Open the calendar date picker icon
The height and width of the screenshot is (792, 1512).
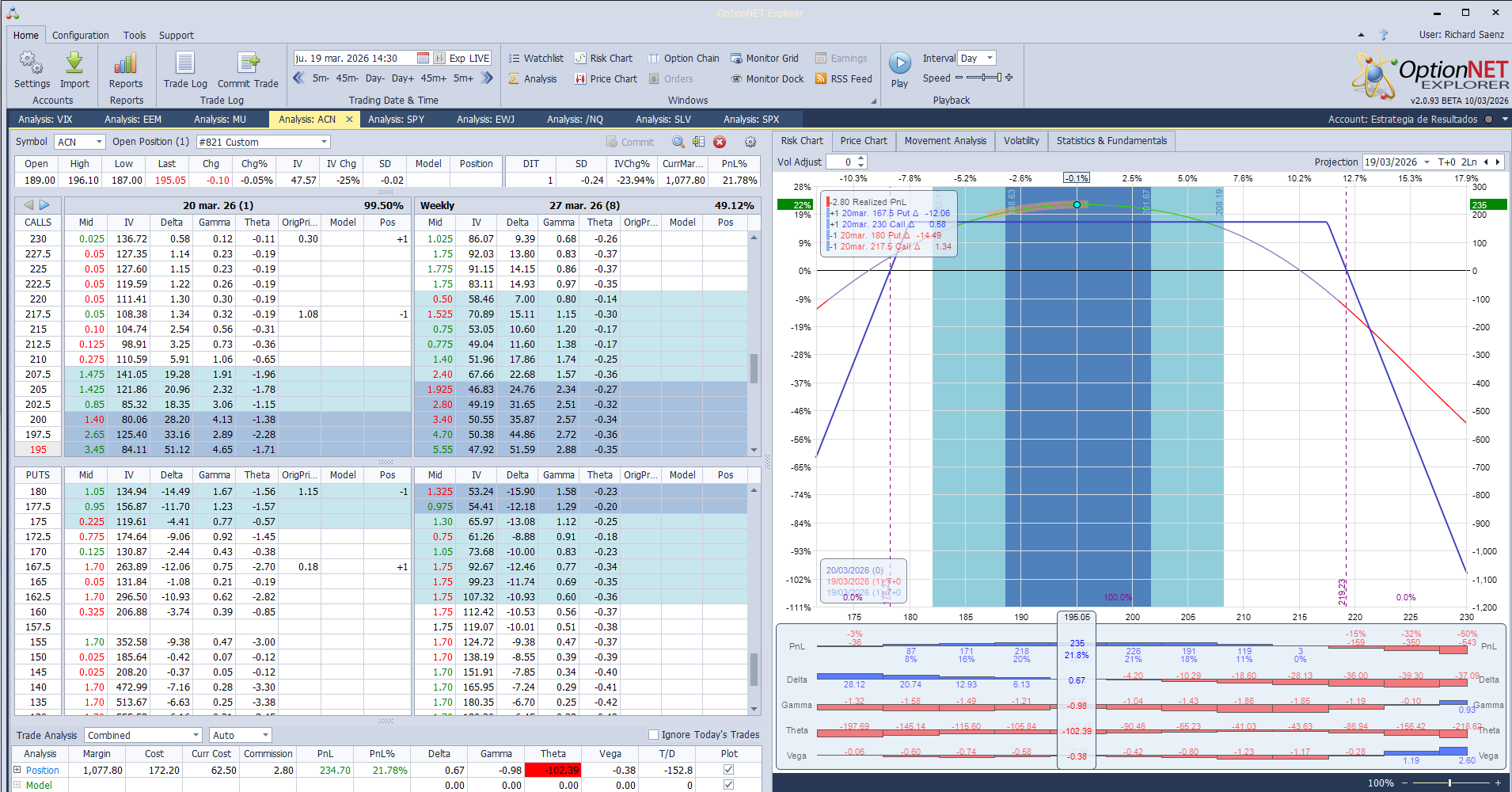424,58
